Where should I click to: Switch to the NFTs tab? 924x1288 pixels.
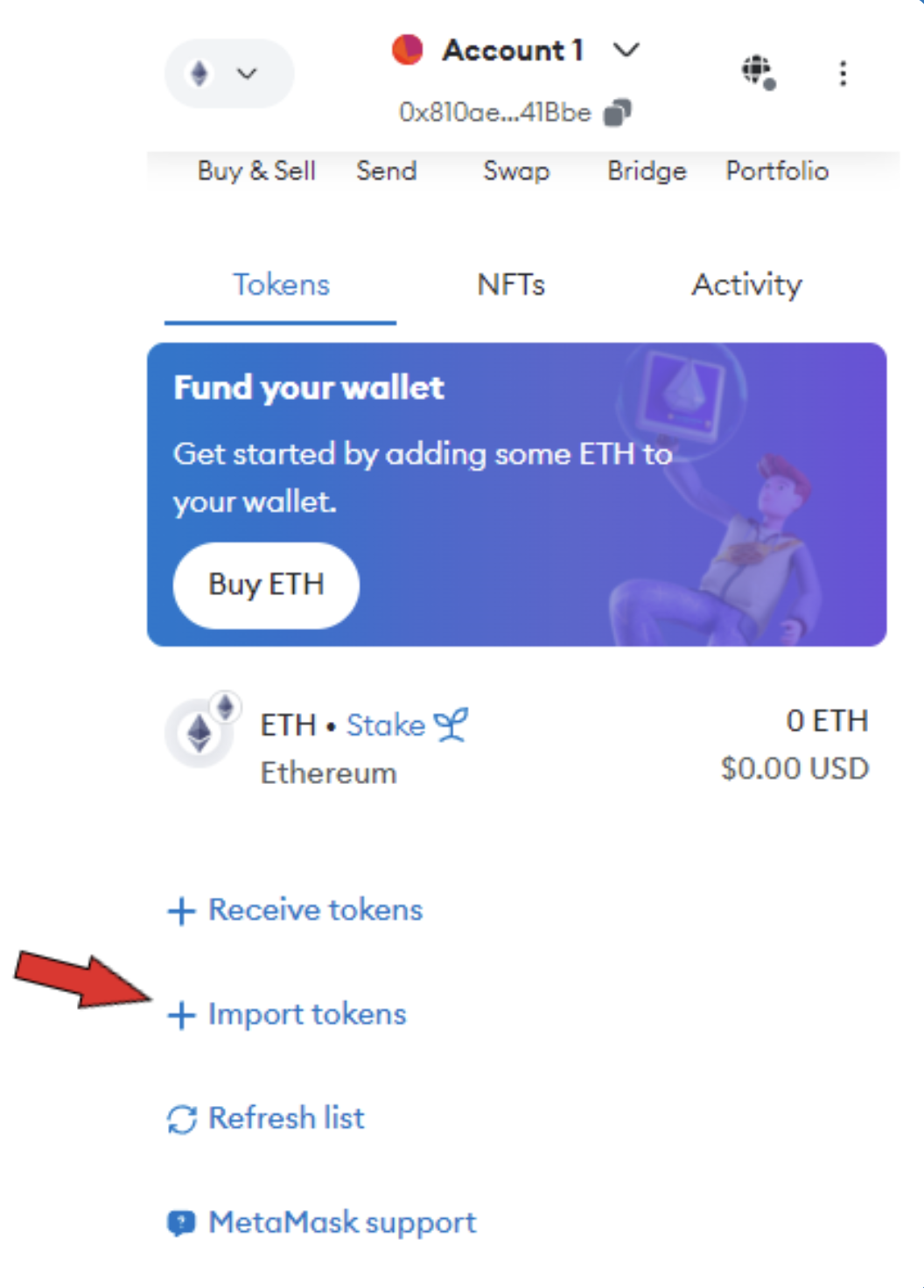[x=511, y=284]
